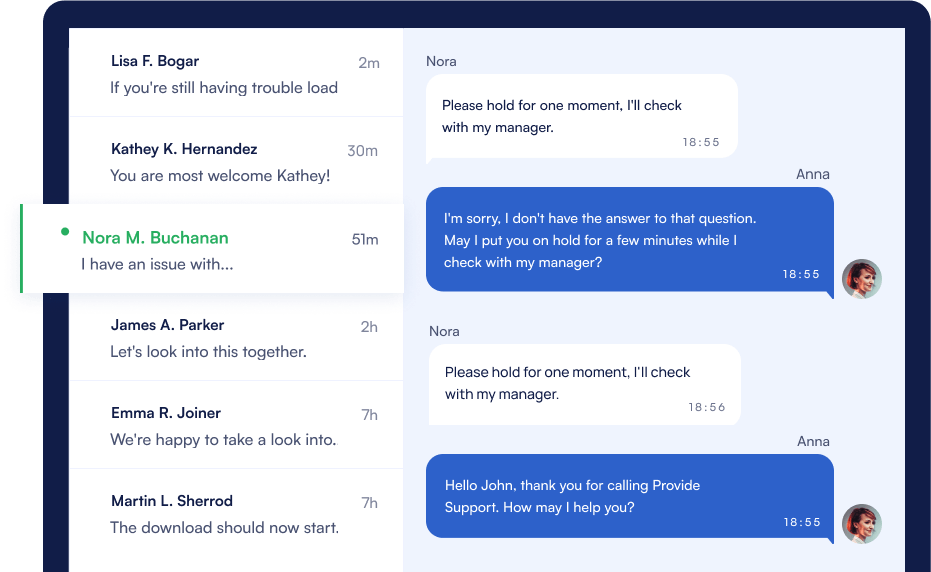Screen dimensions: 931x572
Task: Click Nora's first "Please hold" message at 18:55
Action: pos(581,116)
